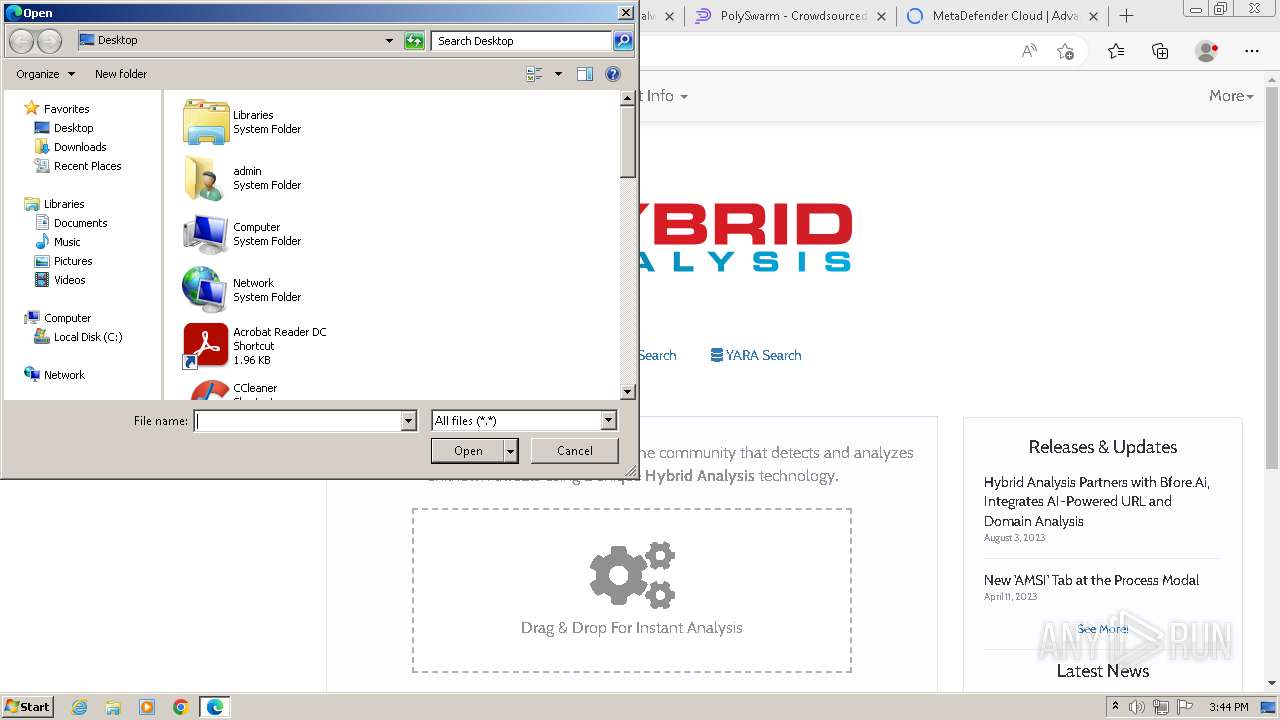This screenshot has width=1280, height=720.
Task: Click the Search Desktop field
Action: pyautogui.click(x=522, y=41)
